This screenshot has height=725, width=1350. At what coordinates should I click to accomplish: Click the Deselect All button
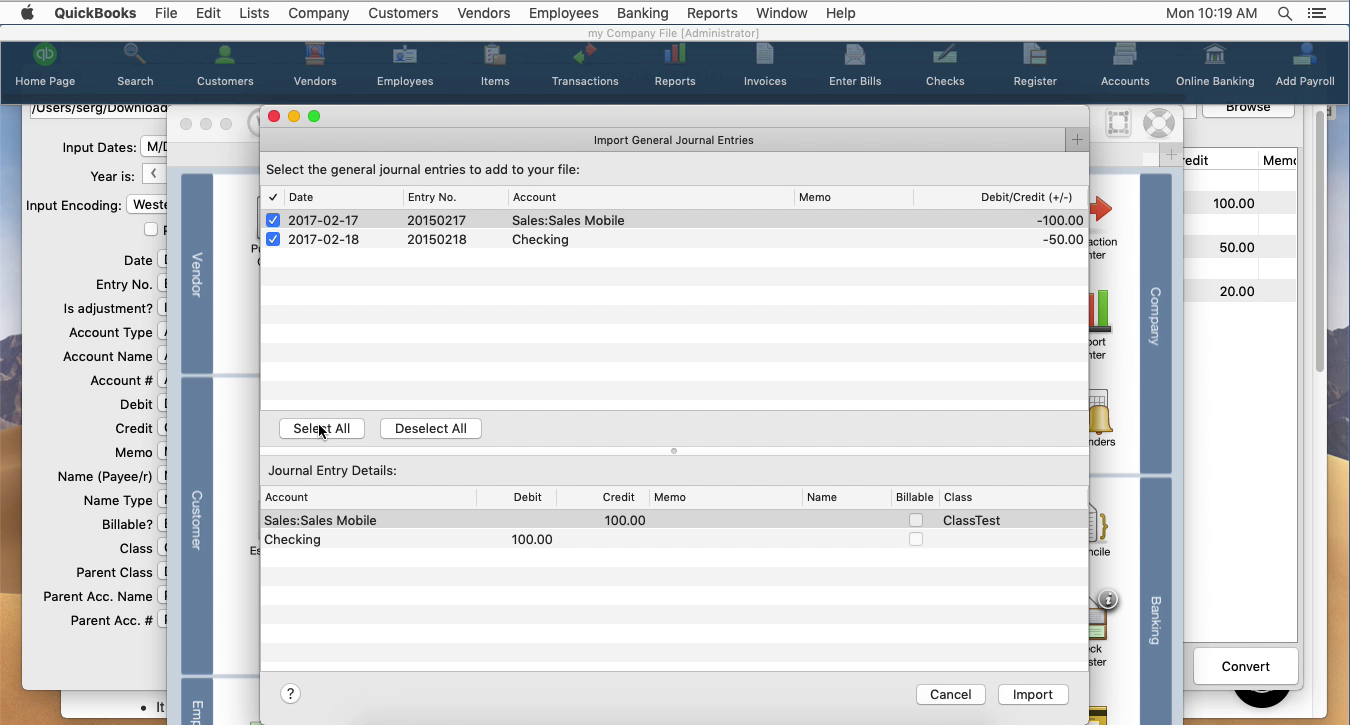(431, 428)
